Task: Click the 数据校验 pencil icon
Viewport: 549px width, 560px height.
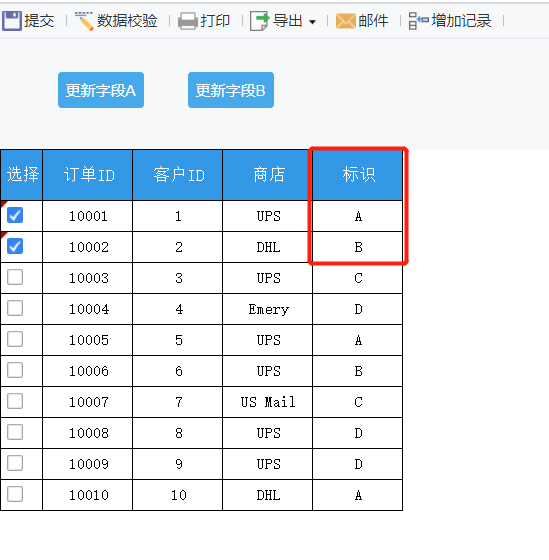Action: click(84, 21)
